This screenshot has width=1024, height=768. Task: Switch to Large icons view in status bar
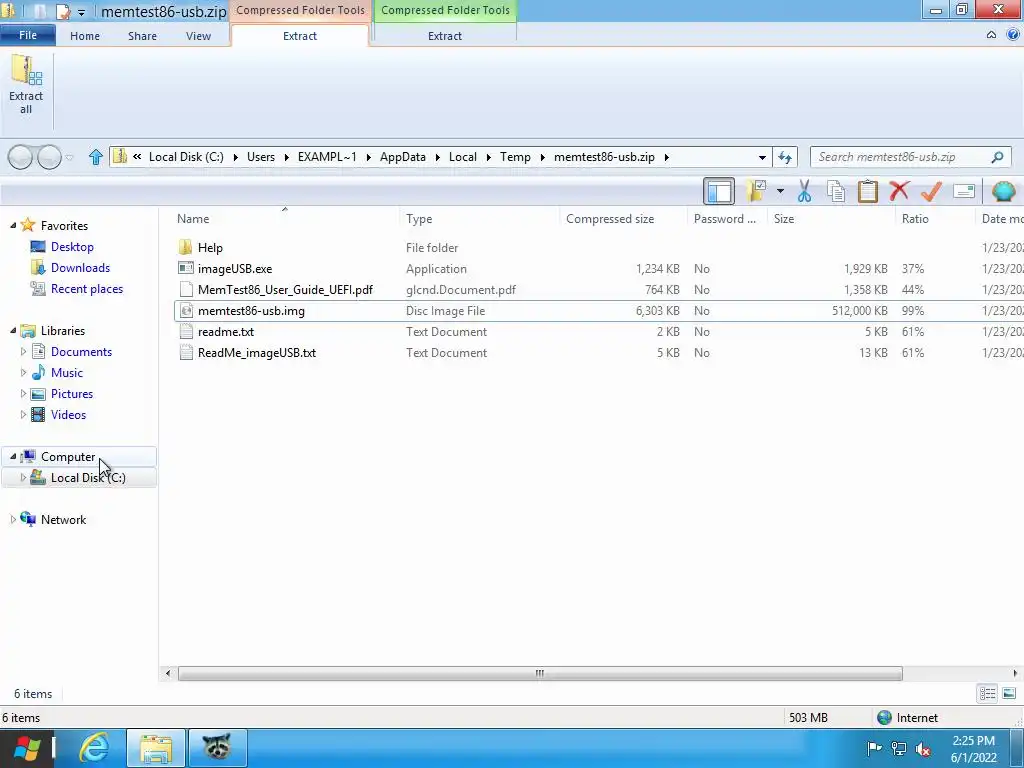[1009, 694]
